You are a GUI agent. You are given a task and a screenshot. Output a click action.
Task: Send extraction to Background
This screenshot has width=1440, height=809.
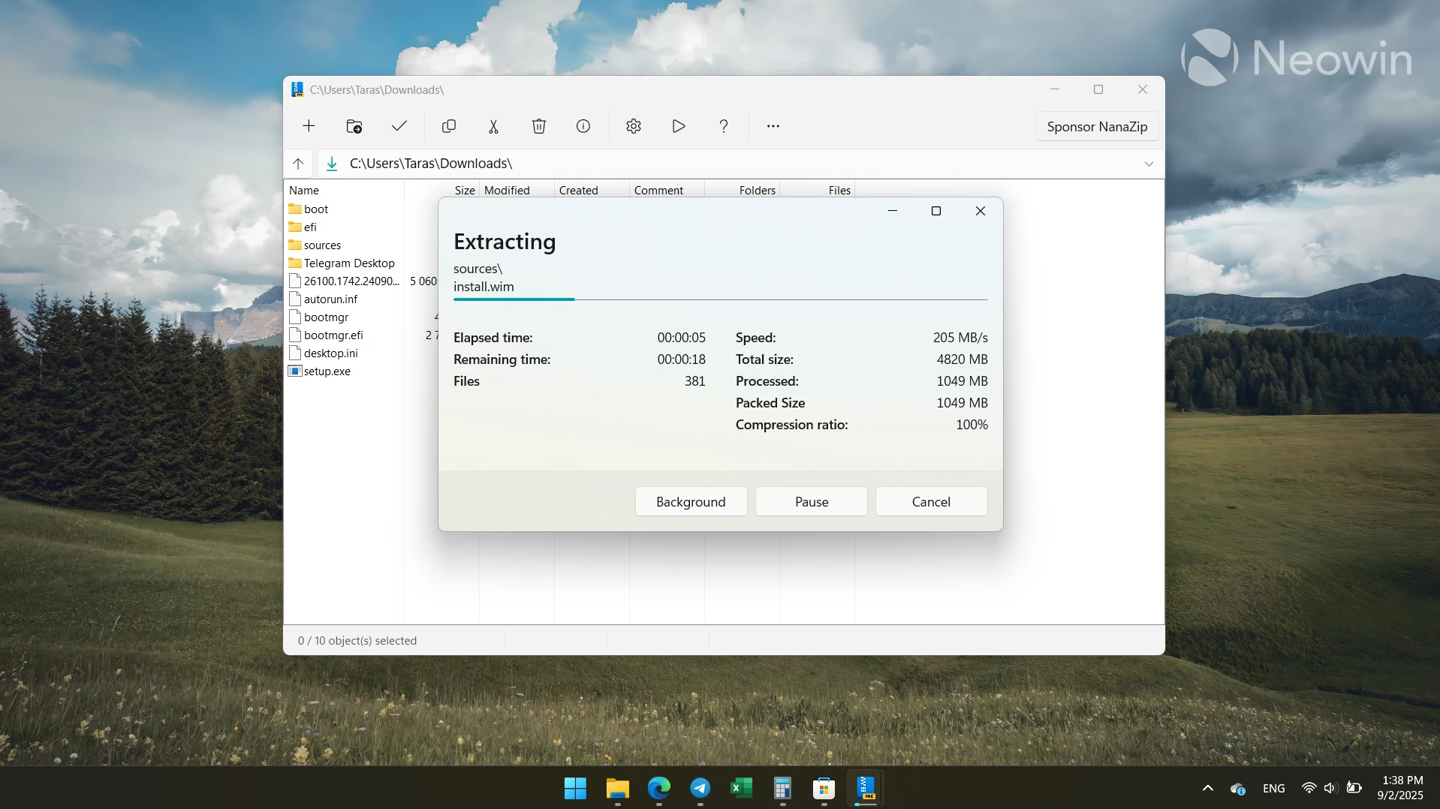(690, 502)
